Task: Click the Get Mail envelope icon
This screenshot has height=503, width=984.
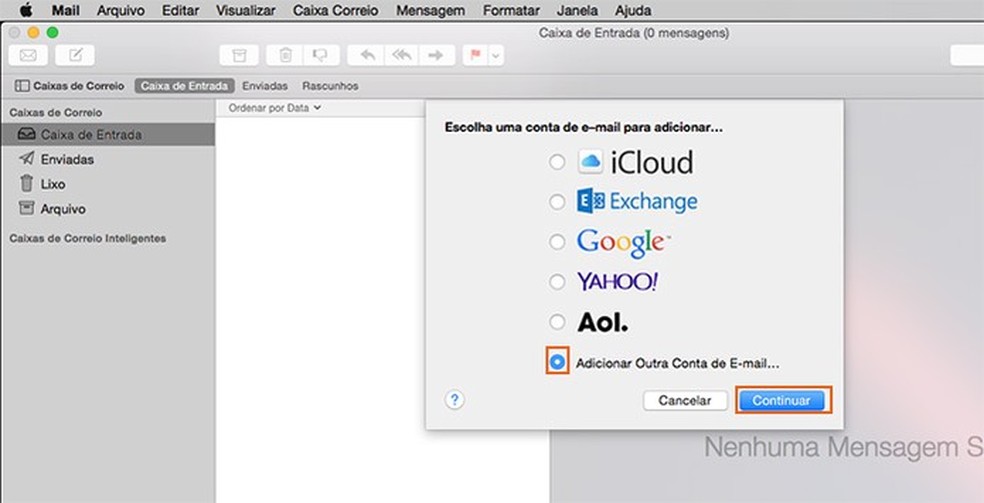Action: pos(28,55)
